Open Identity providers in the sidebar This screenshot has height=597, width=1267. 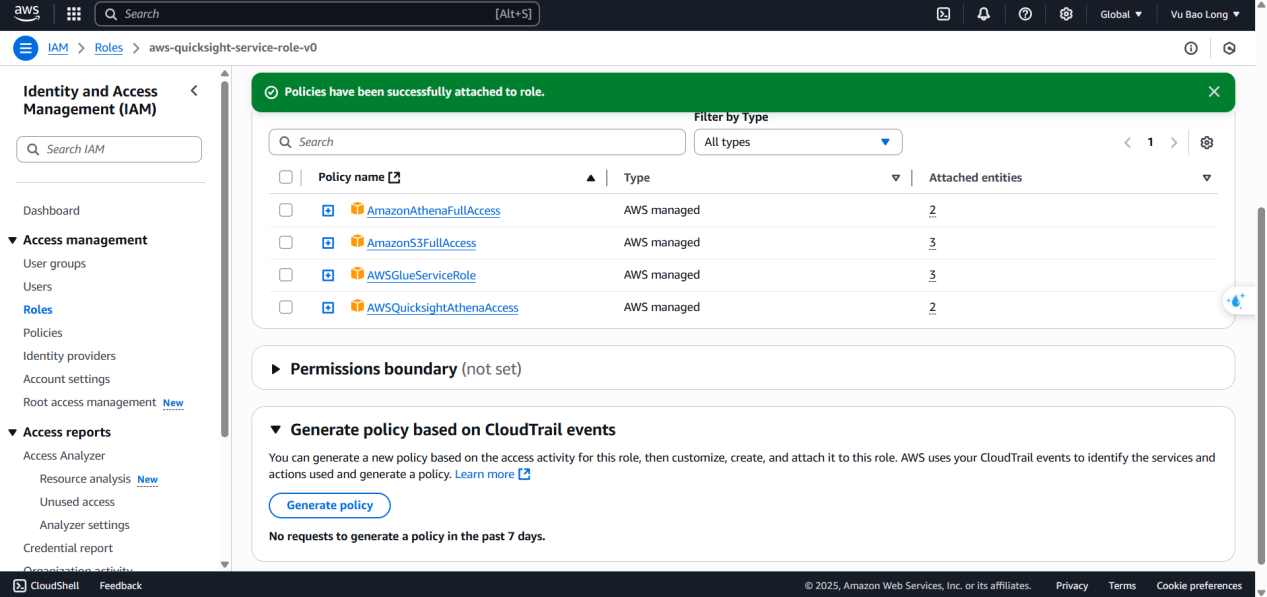coord(69,355)
